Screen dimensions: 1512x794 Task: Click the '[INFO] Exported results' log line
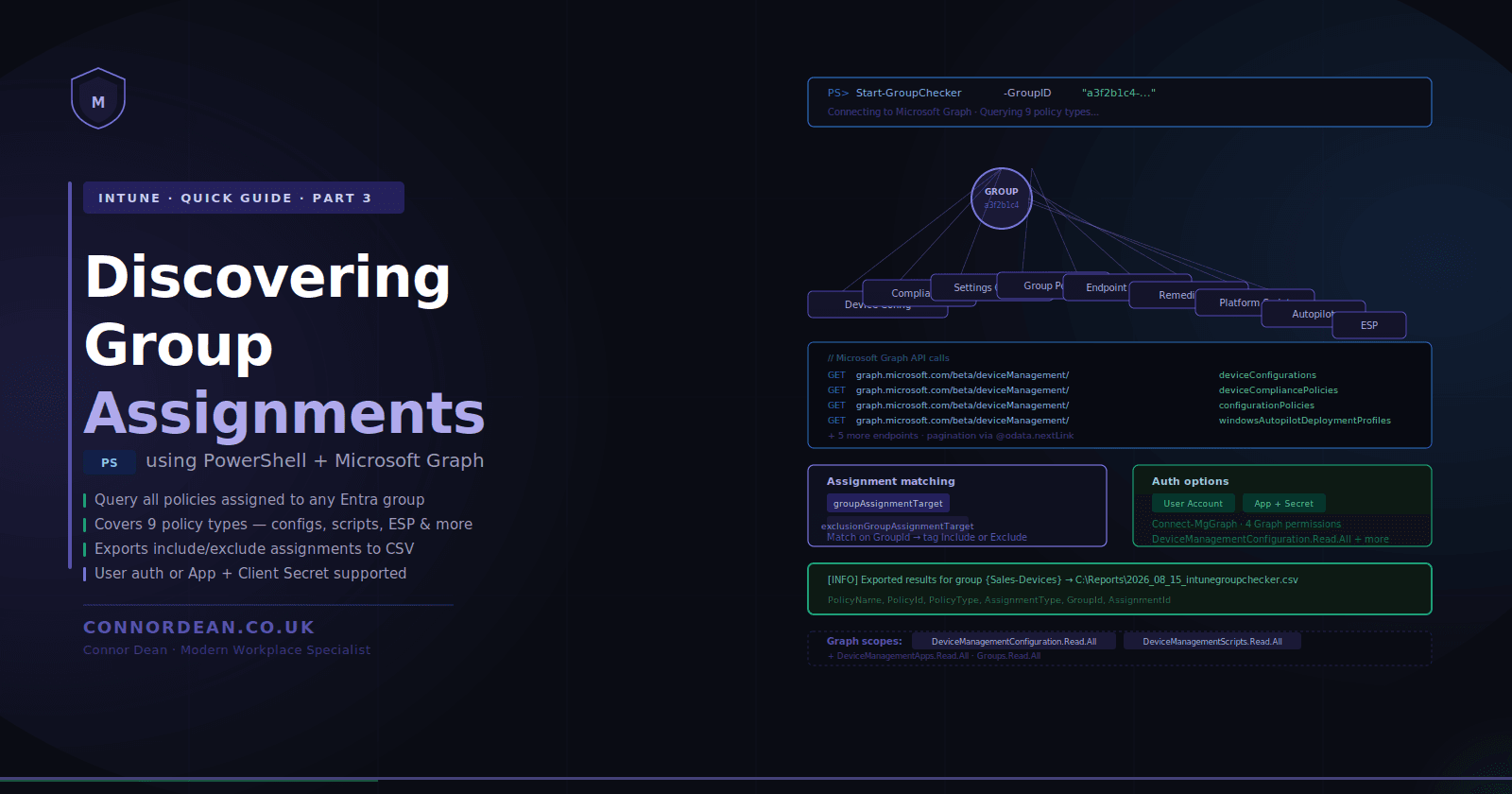(1063, 579)
